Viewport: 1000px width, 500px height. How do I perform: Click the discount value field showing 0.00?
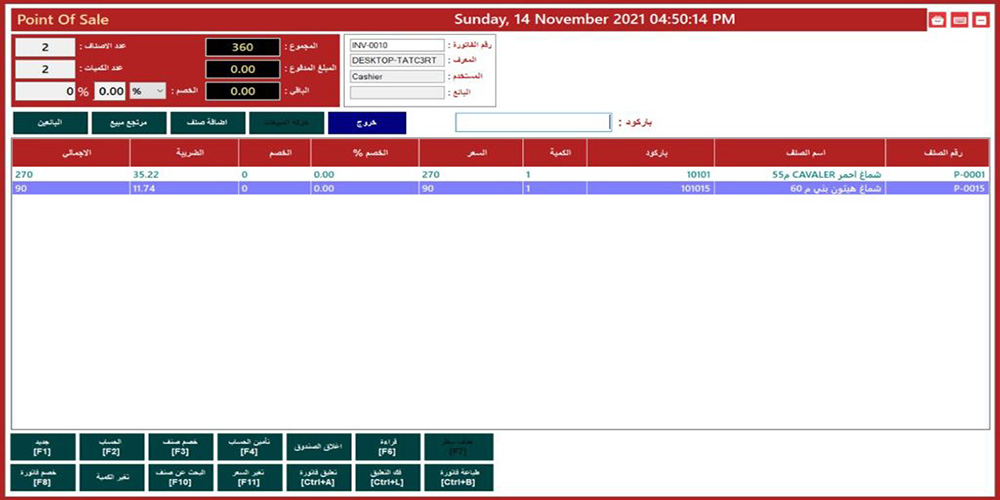pyautogui.click(x=109, y=91)
